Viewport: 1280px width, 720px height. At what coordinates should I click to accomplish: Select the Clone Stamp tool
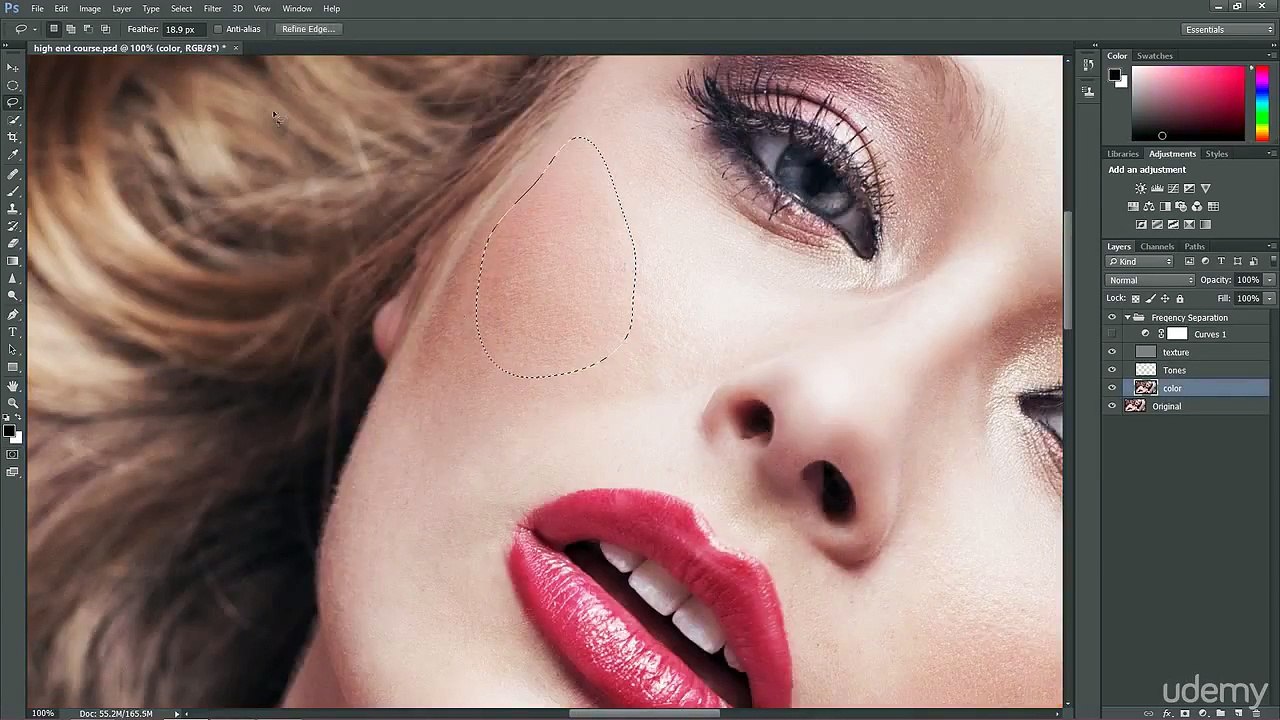[13, 209]
